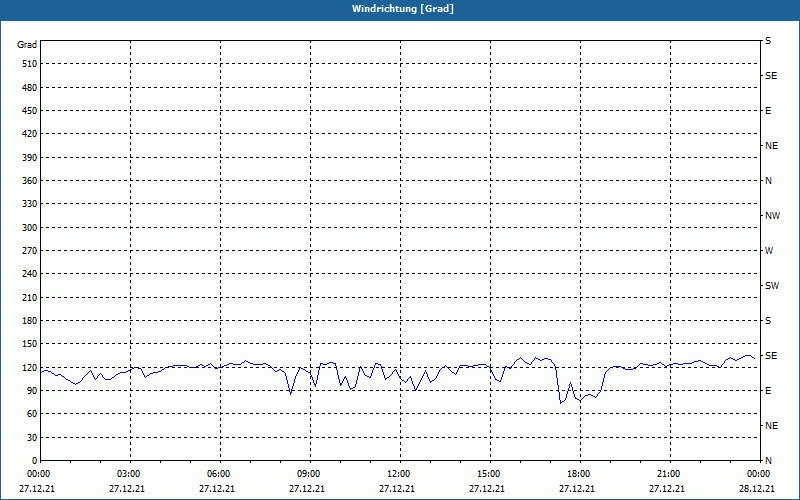
Task: Click the NW compass label
Action: [772, 216]
